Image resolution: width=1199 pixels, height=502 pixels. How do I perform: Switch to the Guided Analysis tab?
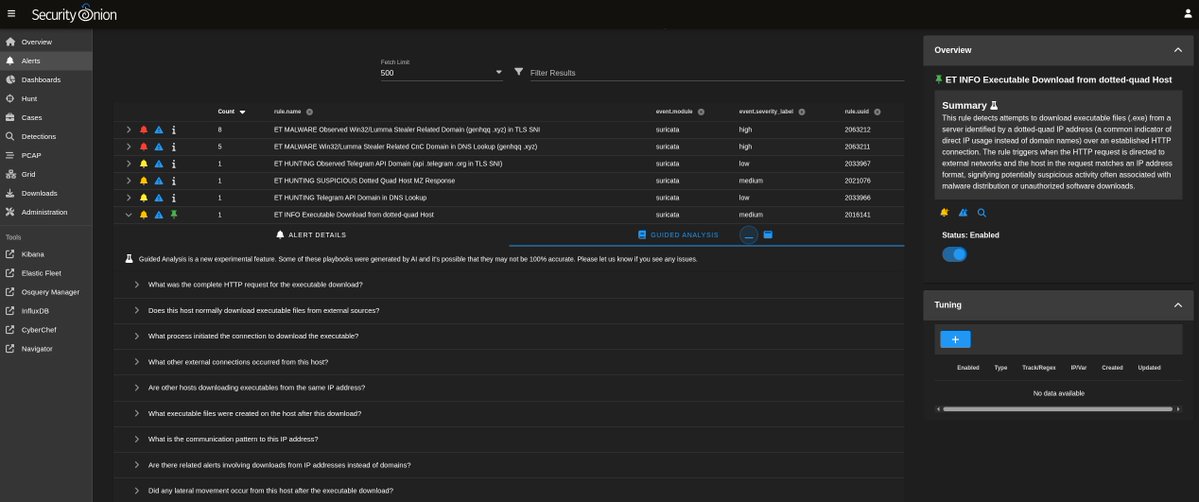click(x=678, y=235)
